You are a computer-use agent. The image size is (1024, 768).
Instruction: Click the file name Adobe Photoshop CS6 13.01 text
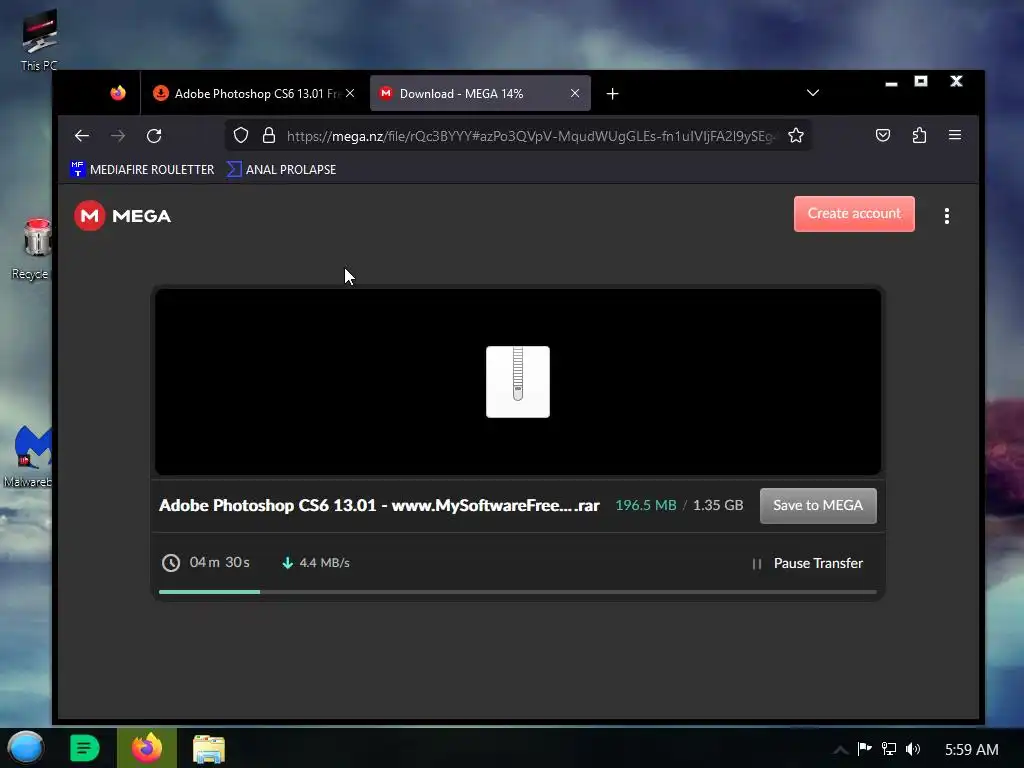(x=379, y=505)
